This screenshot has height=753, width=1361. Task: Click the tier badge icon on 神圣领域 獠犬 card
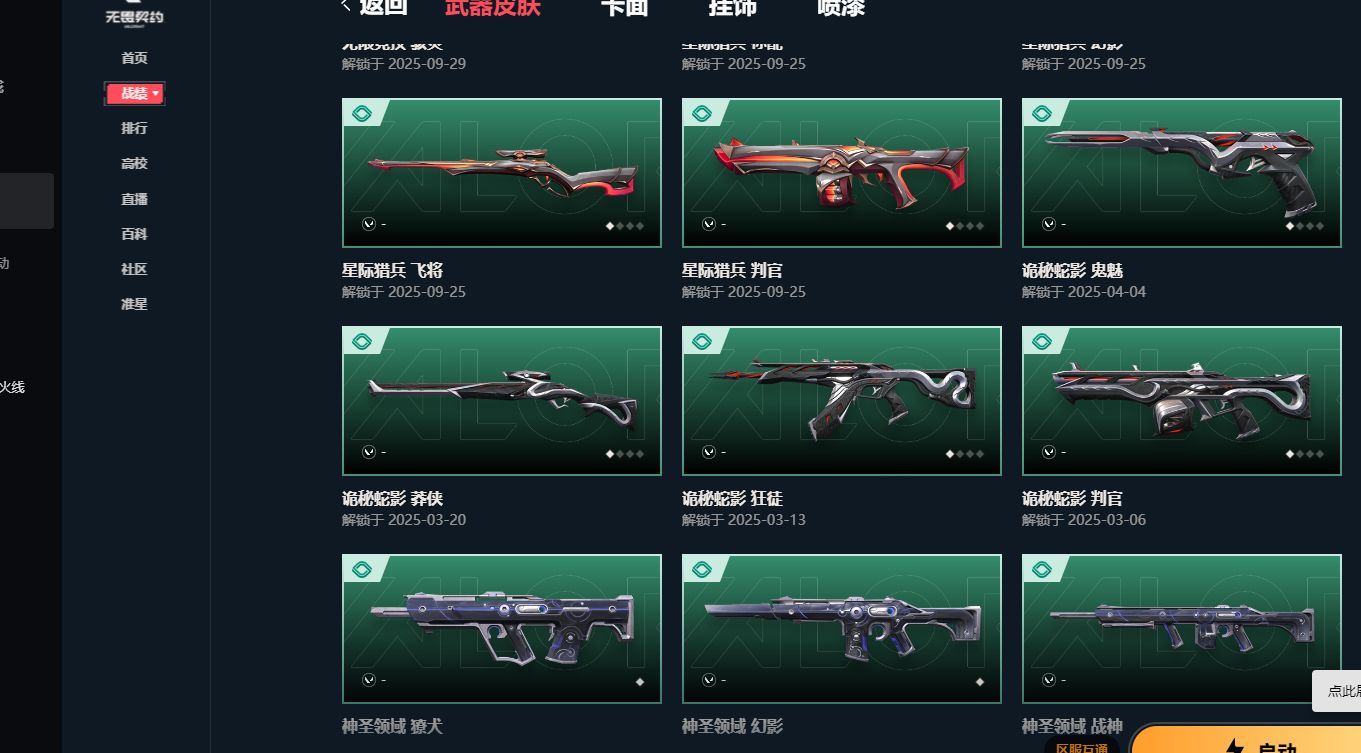362,570
